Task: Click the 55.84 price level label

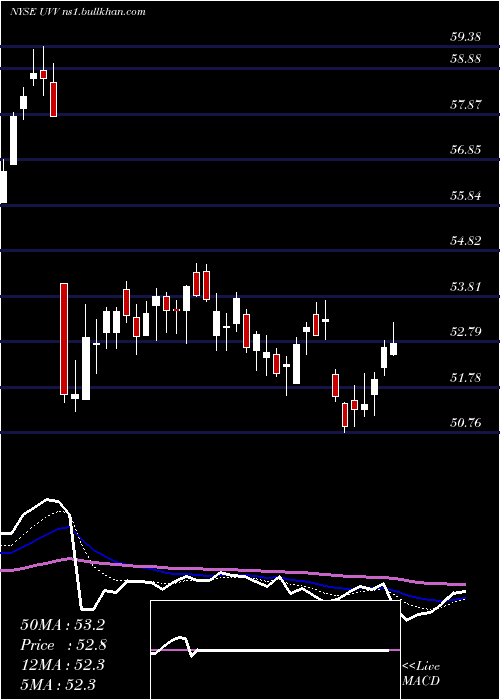Action: (465, 196)
